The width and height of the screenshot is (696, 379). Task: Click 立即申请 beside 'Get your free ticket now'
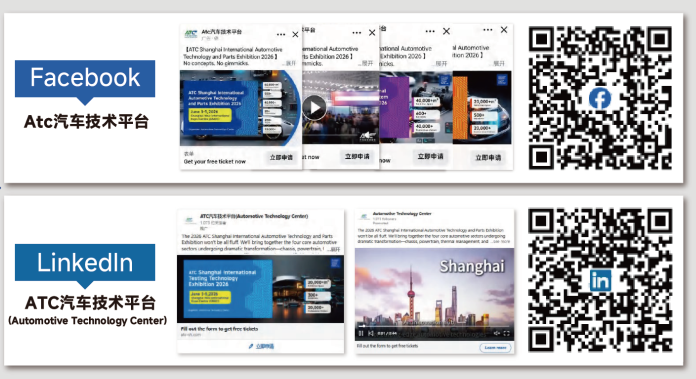281,158
